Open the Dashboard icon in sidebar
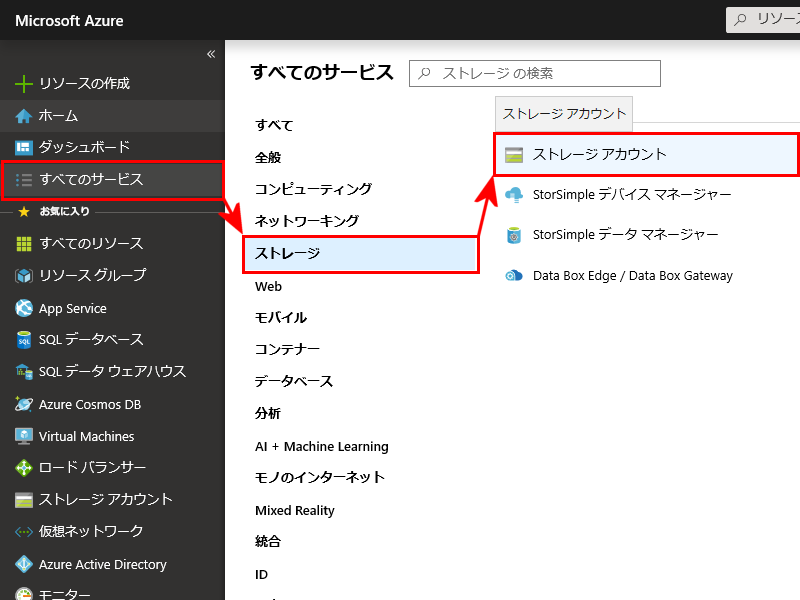The image size is (800, 600). pyautogui.click(x=23, y=147)
